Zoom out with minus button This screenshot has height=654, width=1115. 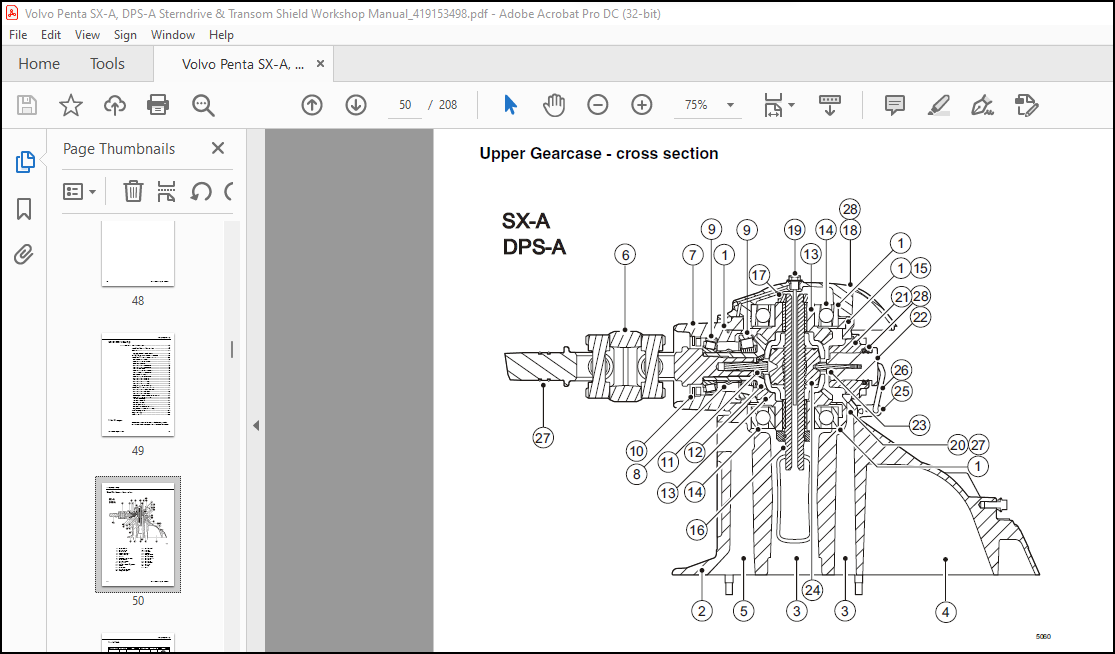597,105
